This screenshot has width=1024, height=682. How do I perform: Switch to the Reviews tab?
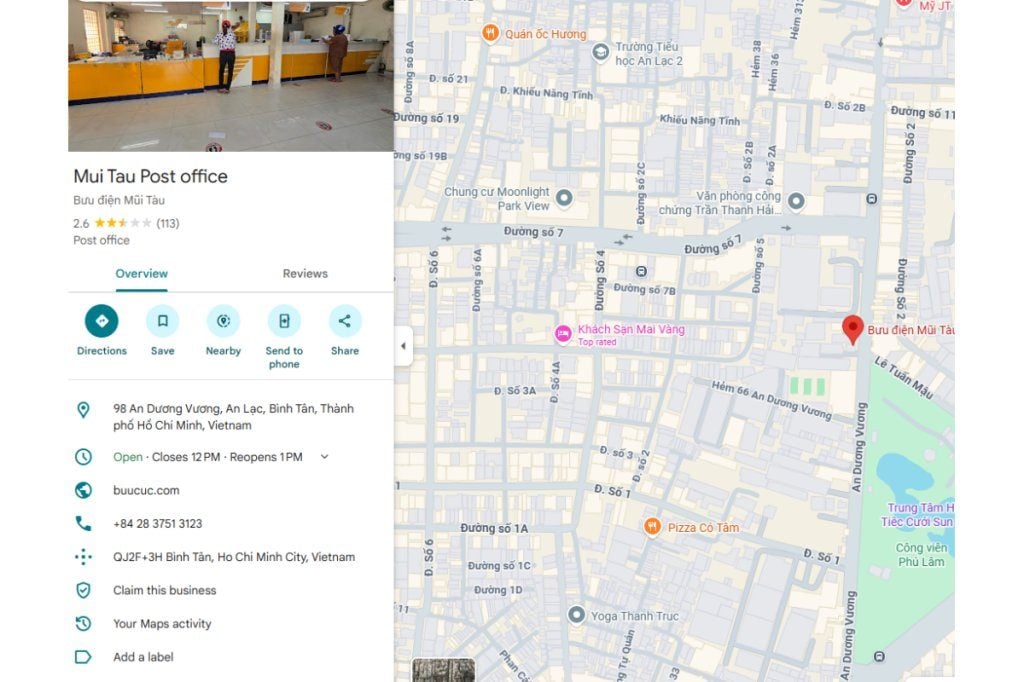pos(305,274)
